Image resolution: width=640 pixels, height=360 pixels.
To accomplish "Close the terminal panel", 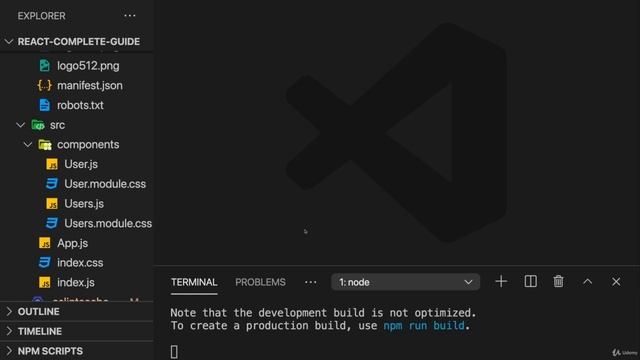I will tap(616, 282).
